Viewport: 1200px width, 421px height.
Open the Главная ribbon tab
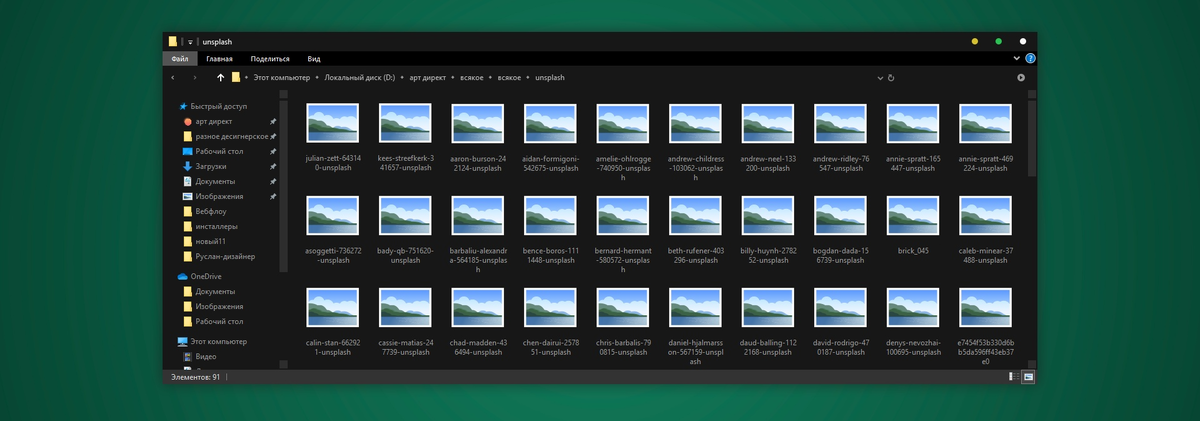219,59
